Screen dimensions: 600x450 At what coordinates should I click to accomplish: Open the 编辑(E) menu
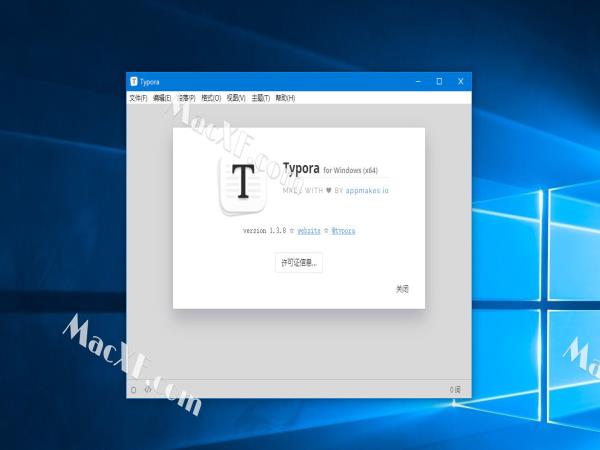[162, 98]
